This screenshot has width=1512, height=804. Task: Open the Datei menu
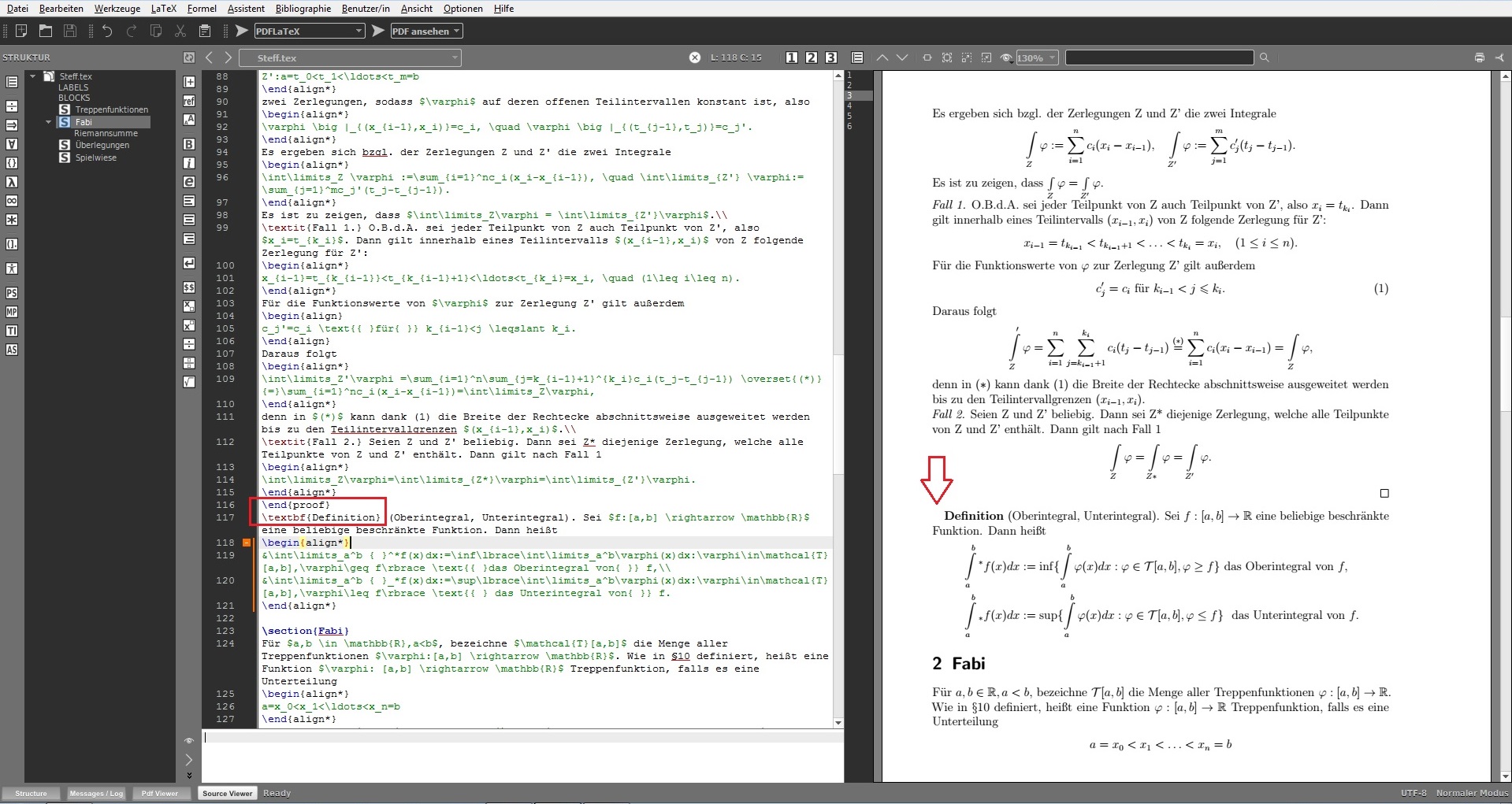(x=17, y=9)
